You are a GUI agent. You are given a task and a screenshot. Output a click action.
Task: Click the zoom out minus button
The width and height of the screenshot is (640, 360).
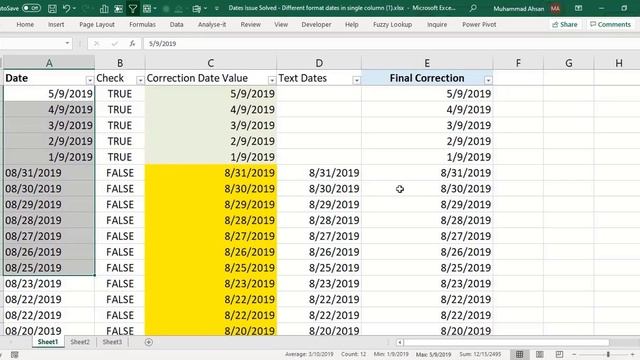pos(574,354)
